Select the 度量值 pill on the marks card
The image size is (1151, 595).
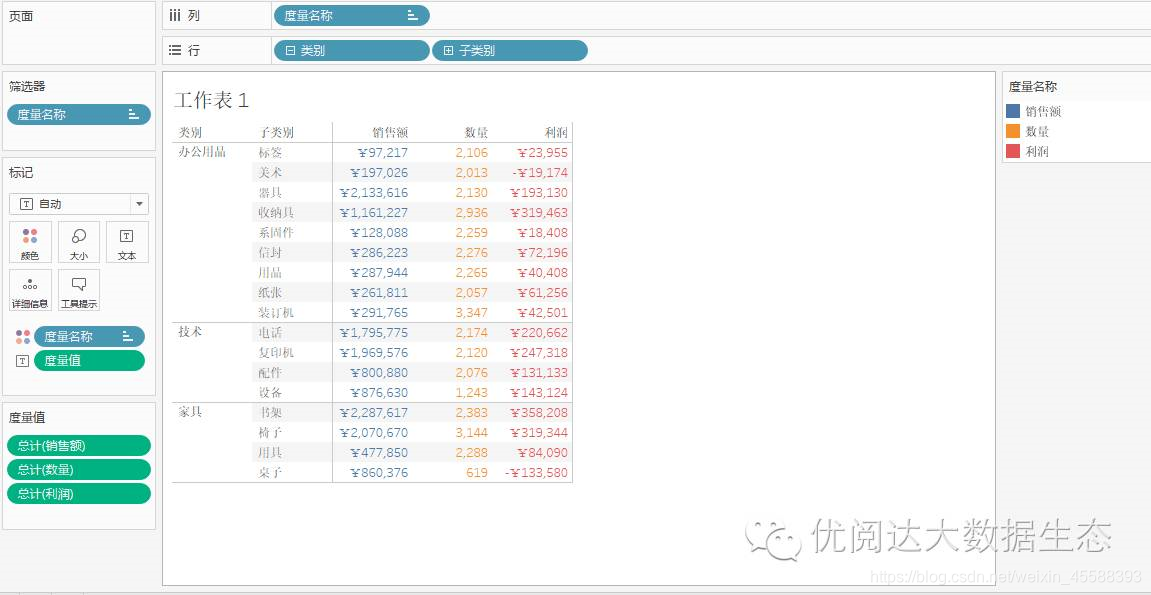89,361
